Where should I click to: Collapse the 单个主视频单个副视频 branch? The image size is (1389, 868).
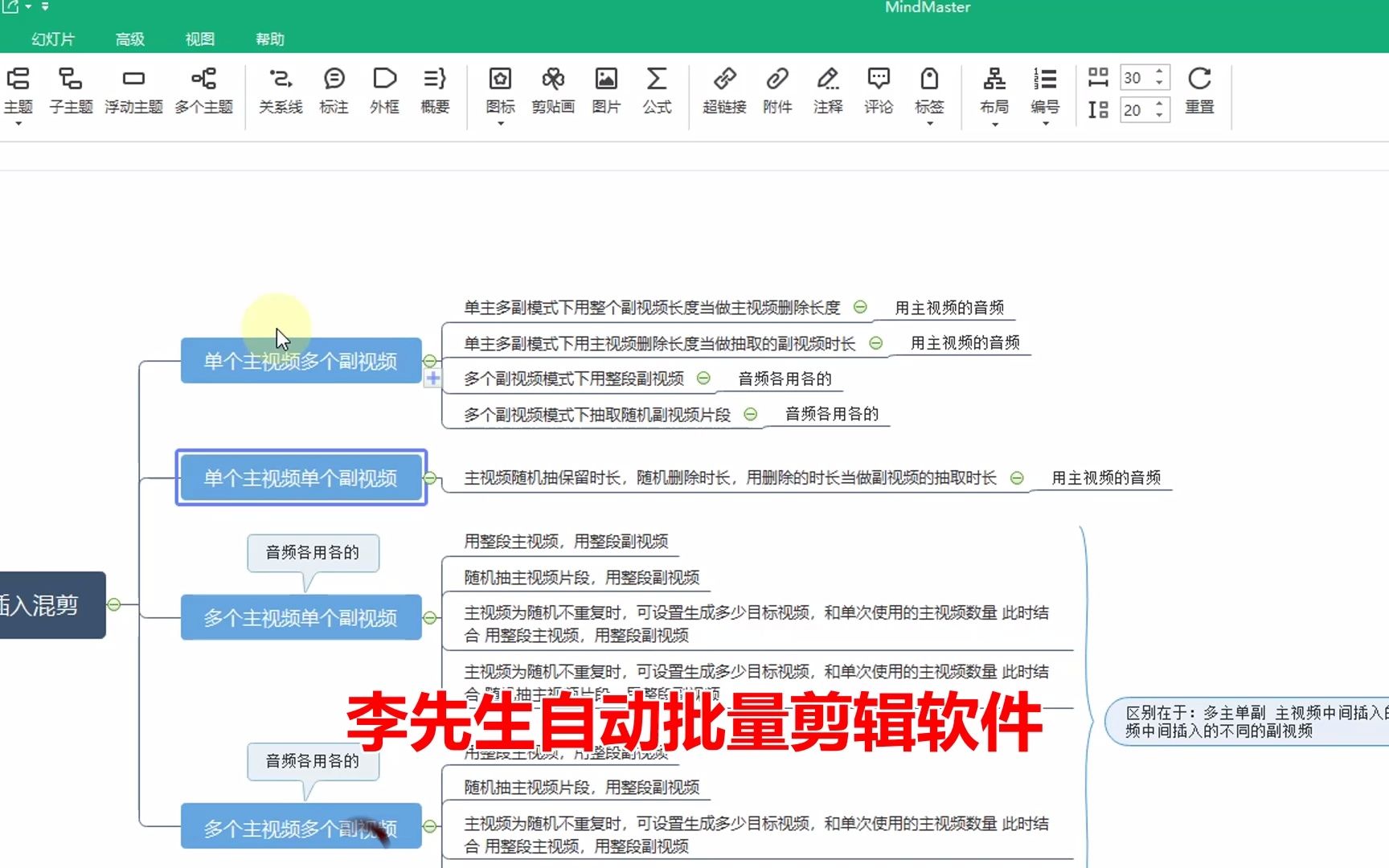[x=430, y=478]
